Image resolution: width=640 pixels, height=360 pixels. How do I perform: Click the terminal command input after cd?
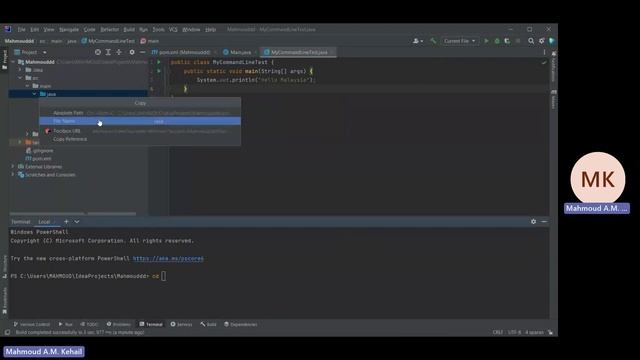[x=164, y=276]
